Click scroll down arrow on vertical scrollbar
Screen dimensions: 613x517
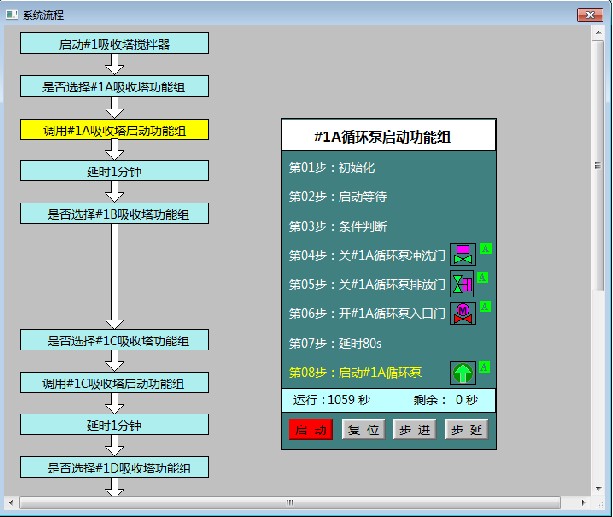pyautogui.click(x=598, y=486)
